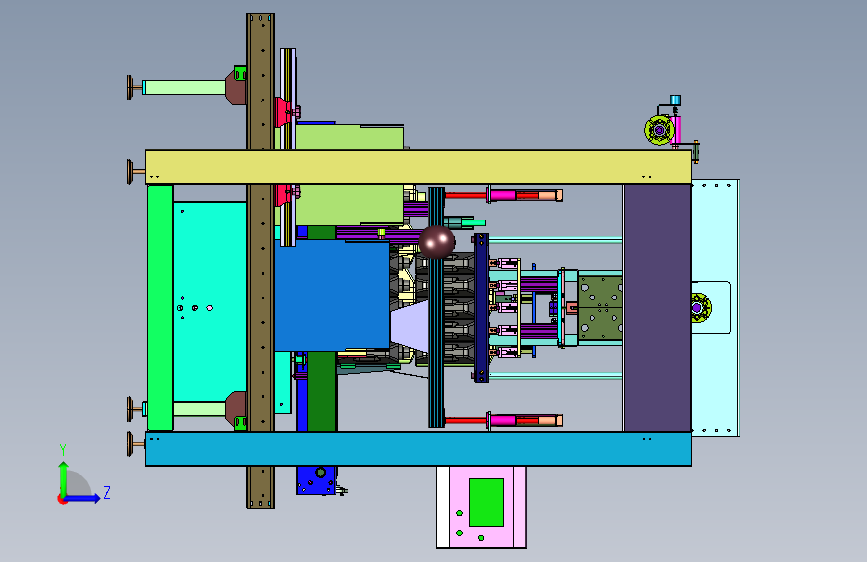Select the lower red and pink cylinder rod
This screenshot has width=867, height=562.
tap(503, 420)
